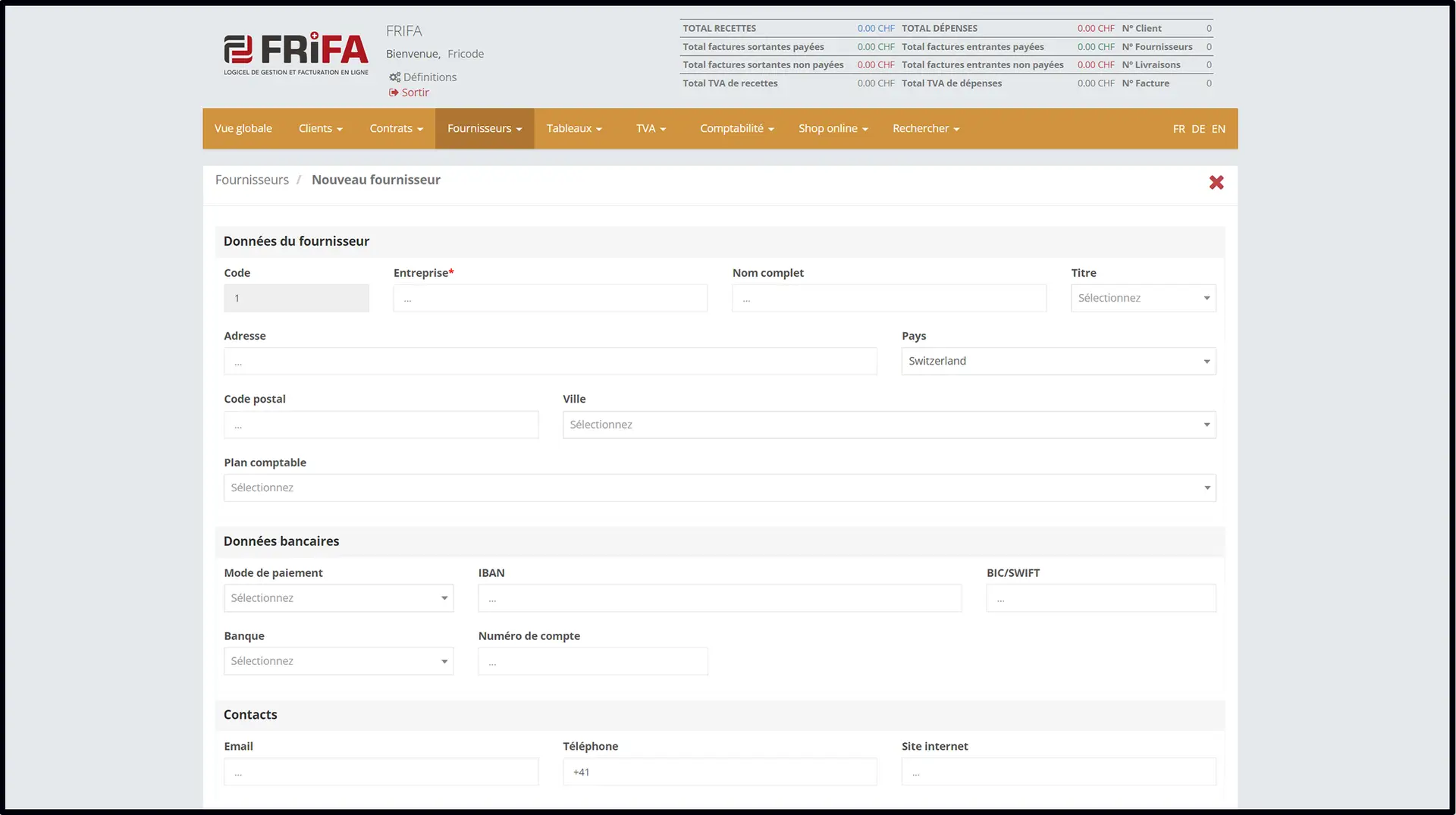Image resolution: width=1456 pixels, height=815 pixels.
Task: Click the Téléphone input field
Action: point(720,772)
